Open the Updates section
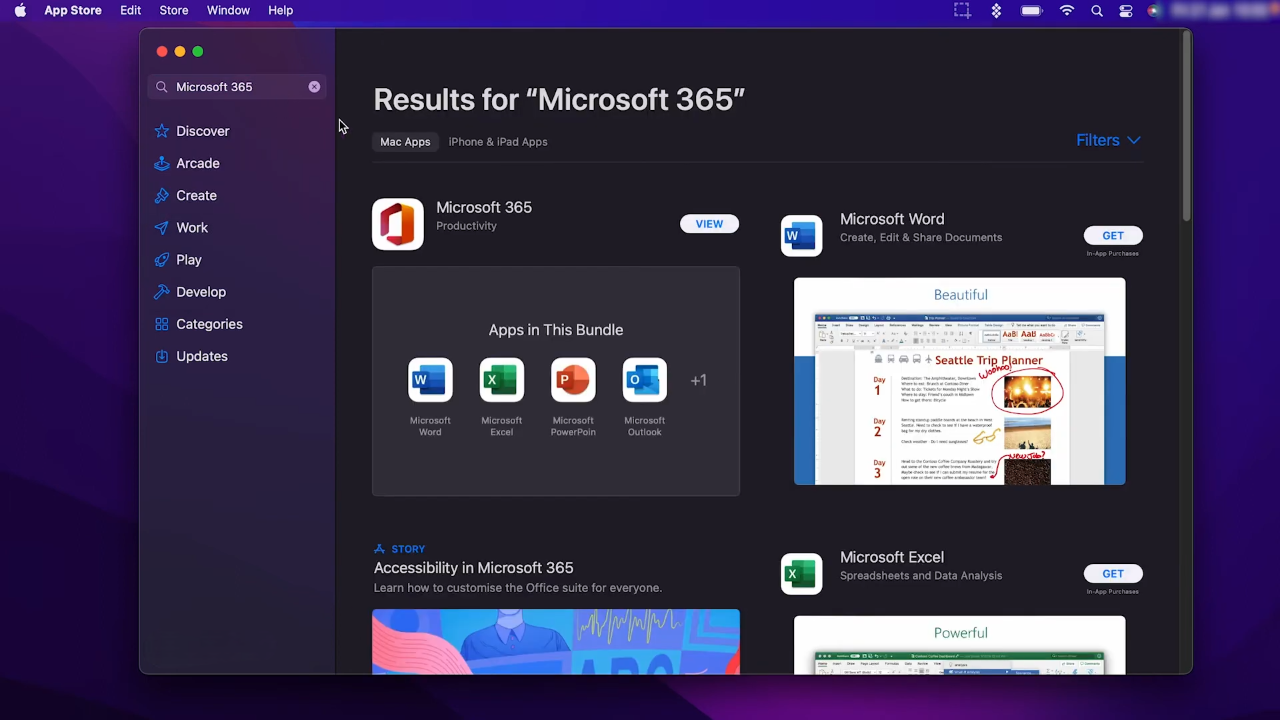 click(201, 356)
